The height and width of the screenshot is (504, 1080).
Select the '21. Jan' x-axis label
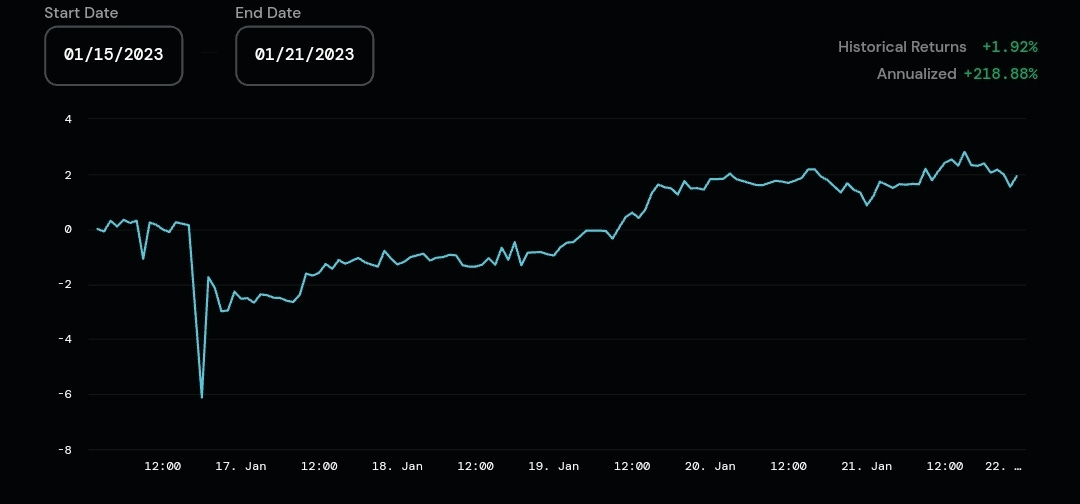coord(866,466)
